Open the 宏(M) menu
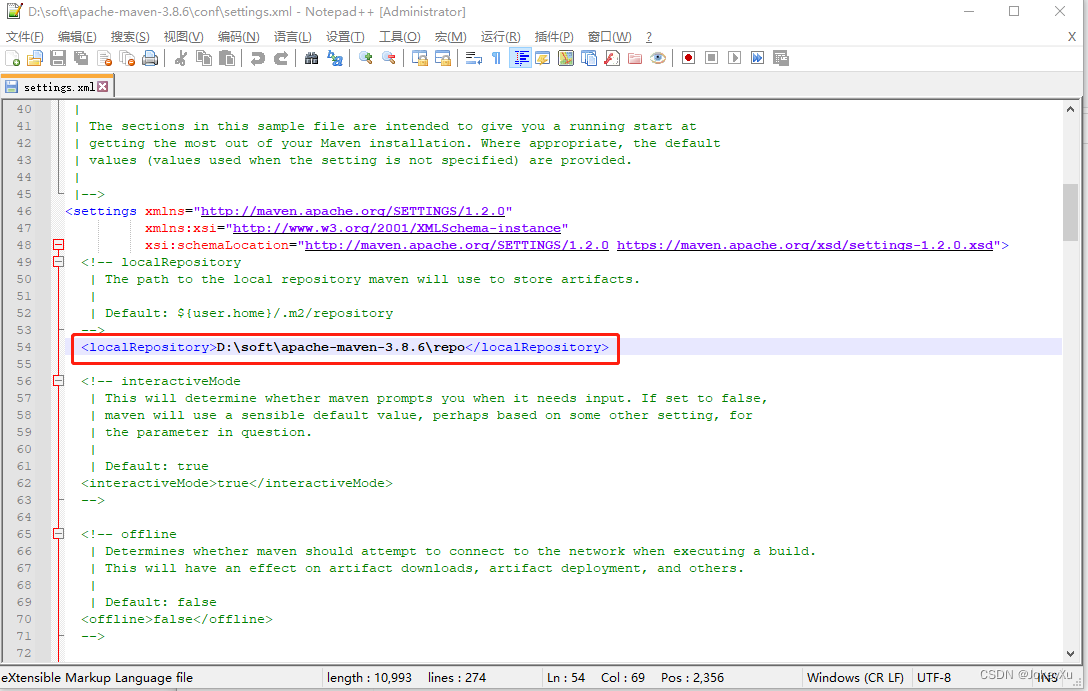The width and height of the screenshot is (1088, 691). click(450, 37)
